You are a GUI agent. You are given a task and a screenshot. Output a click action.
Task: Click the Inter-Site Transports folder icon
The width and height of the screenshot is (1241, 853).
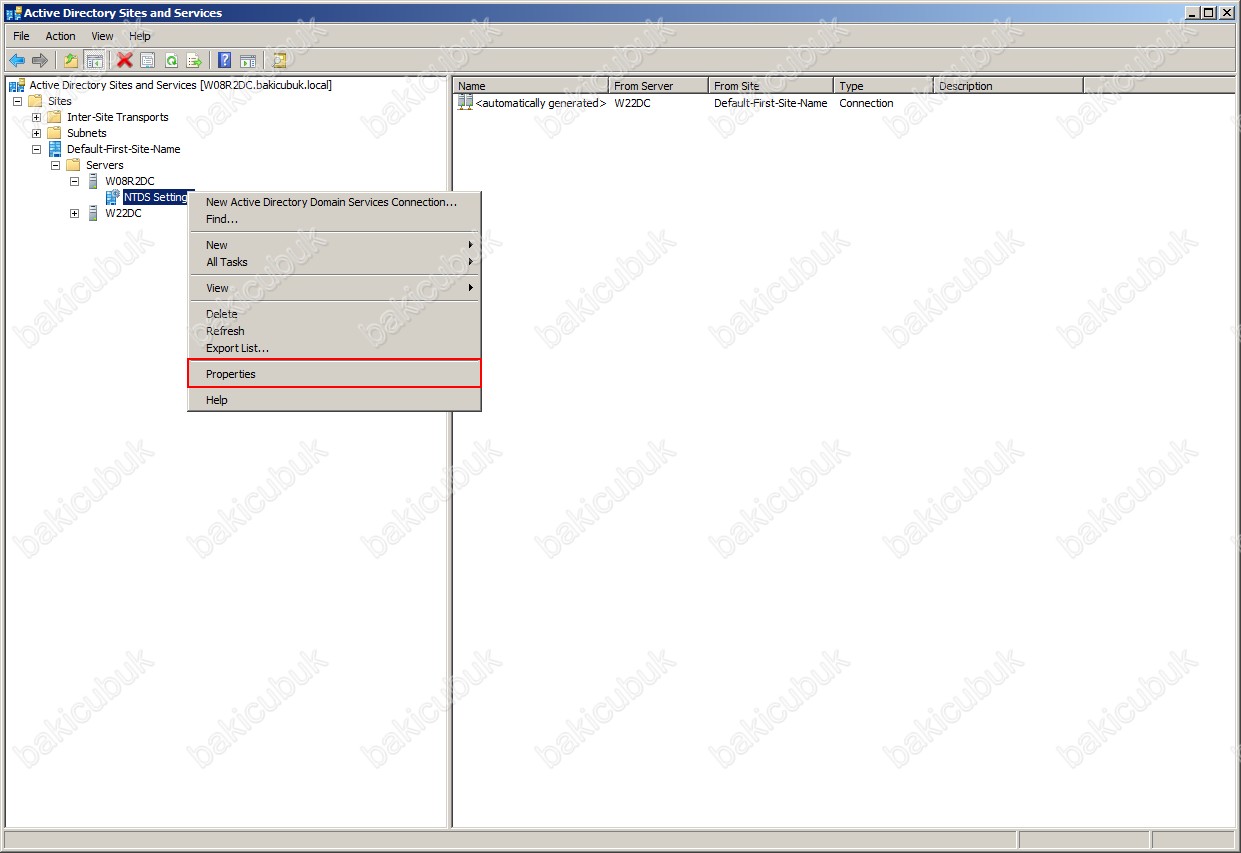[55, 117]
